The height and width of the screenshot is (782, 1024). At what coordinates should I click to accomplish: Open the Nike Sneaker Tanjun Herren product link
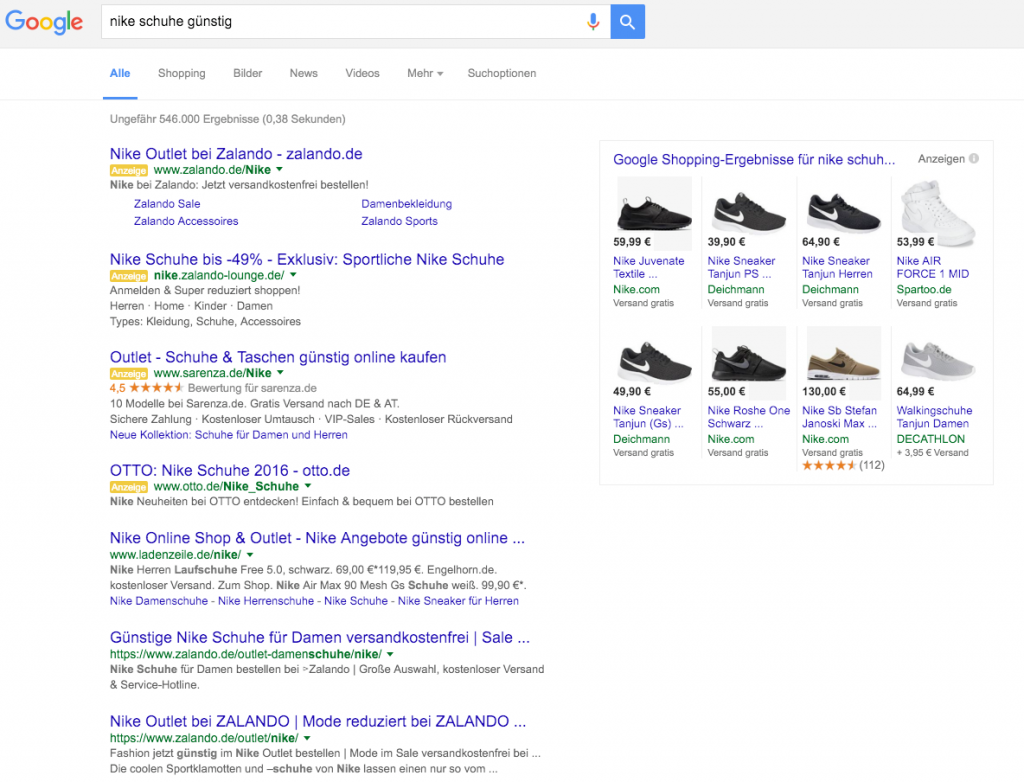[x=837, y=267]
